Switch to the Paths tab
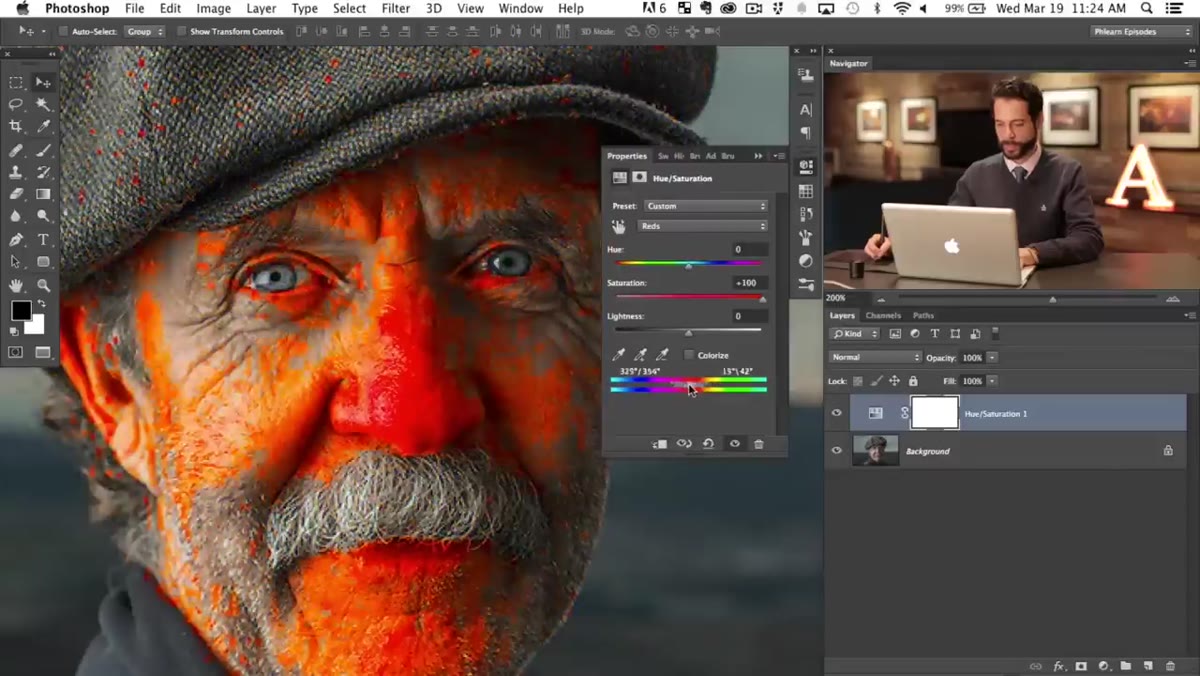This screenshot has height=676, width=1200. point(923,315)
